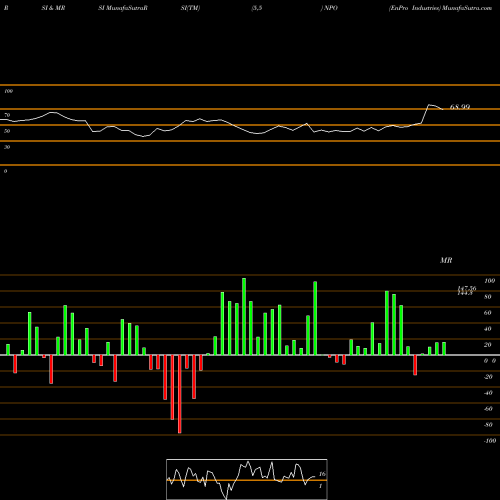The image size is (500, 500).
Task: Click the MR axis label 80
Action: [488, 297]
